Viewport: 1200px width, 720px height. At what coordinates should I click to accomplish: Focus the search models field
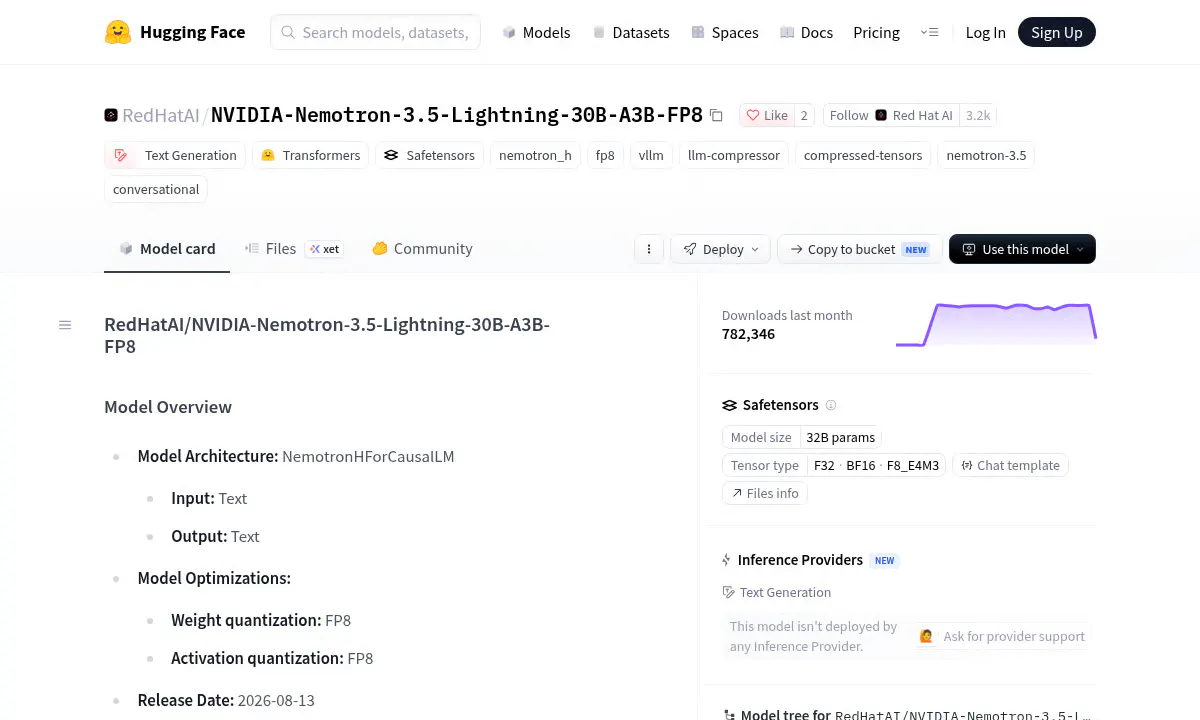point(375,32)
